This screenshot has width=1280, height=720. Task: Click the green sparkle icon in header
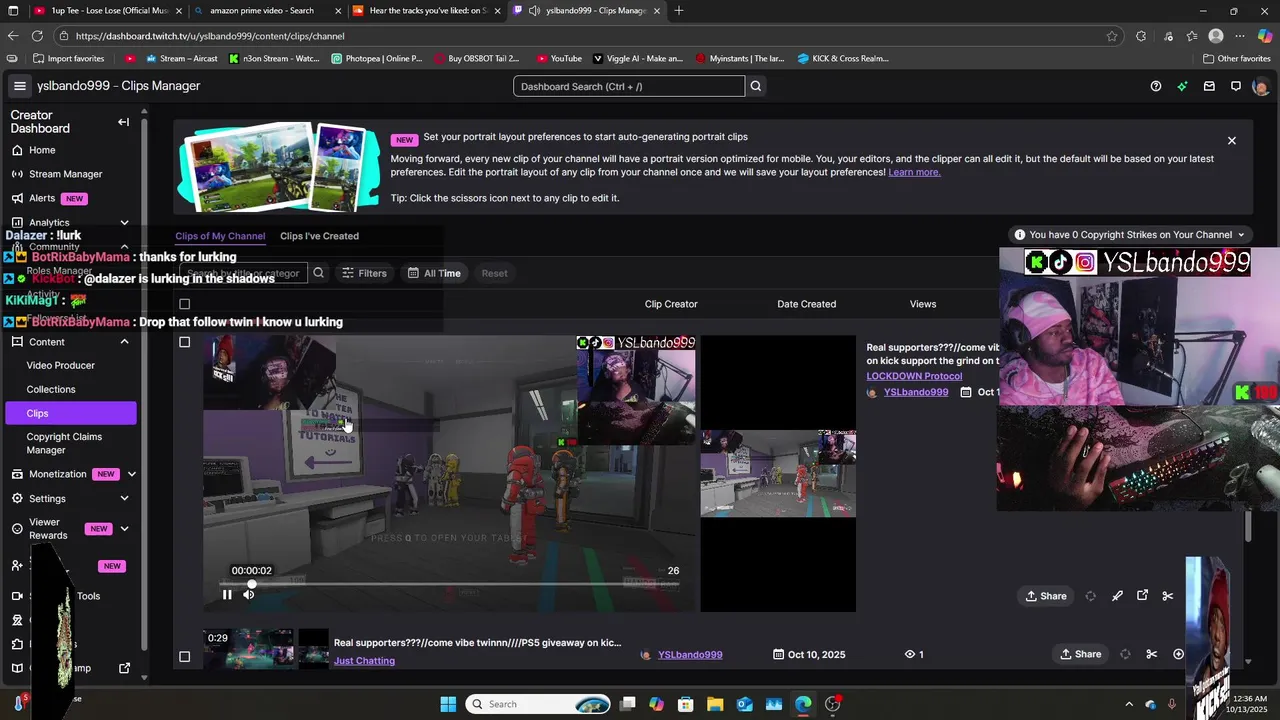click(1183, 86)
